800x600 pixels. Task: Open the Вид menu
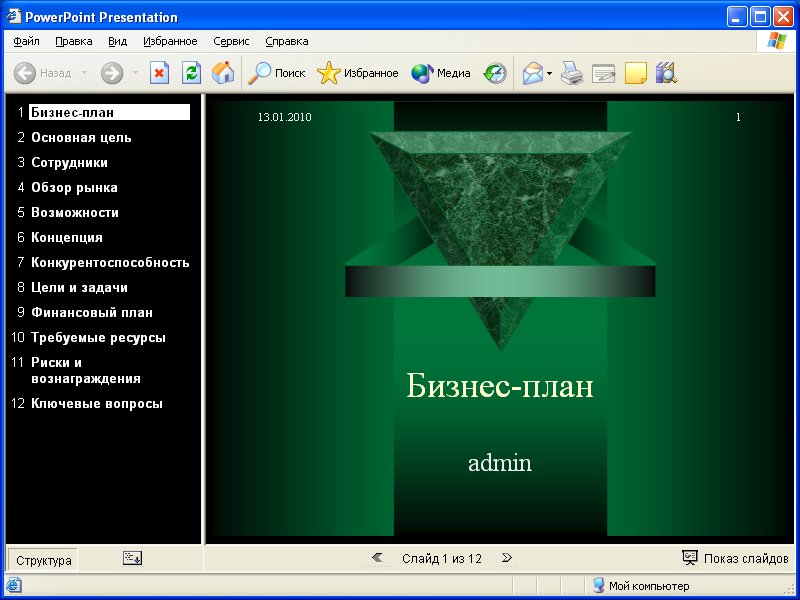(117, 41)
